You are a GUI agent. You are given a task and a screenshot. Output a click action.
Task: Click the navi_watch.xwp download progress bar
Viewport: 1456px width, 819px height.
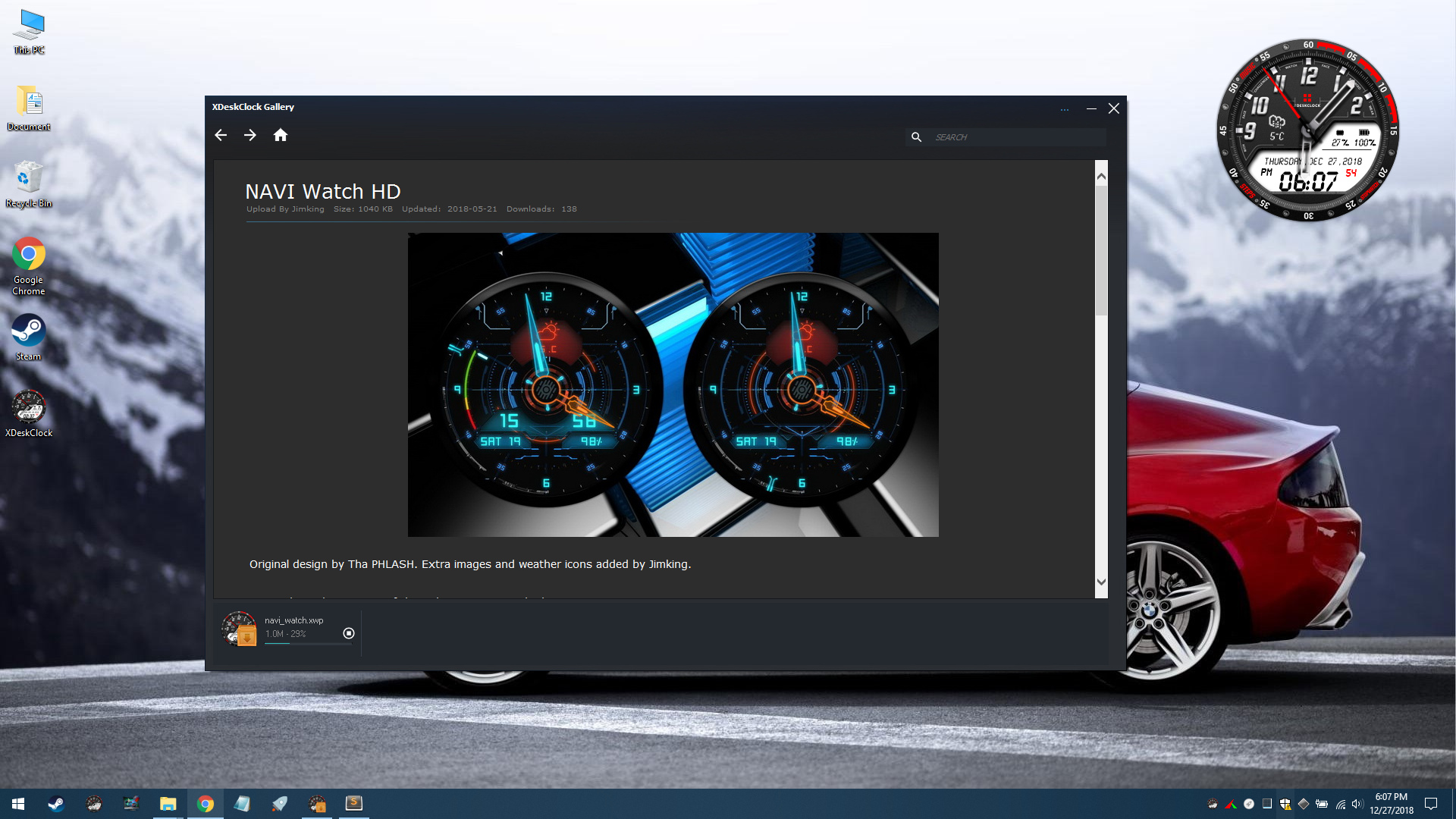[307, 645]
